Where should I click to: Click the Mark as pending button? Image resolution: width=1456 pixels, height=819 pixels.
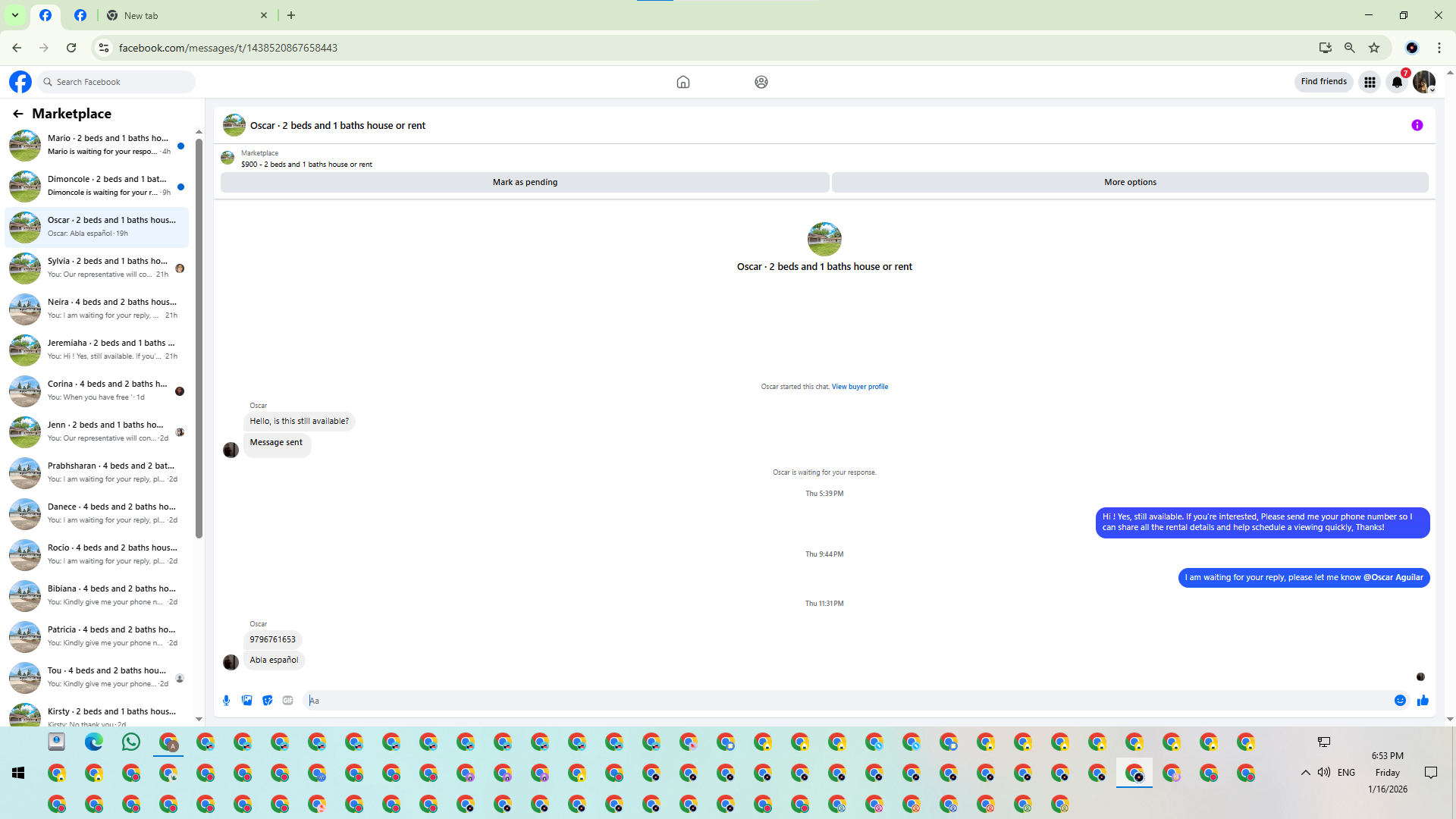click(525, 182)
